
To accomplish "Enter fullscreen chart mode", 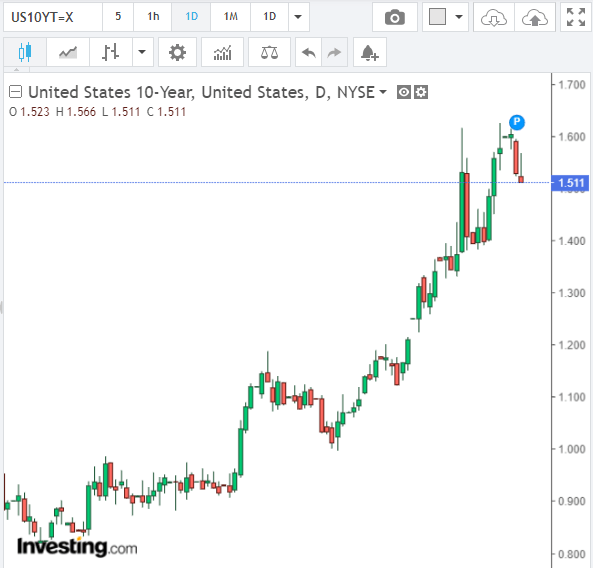I will [x=576, y=17].
